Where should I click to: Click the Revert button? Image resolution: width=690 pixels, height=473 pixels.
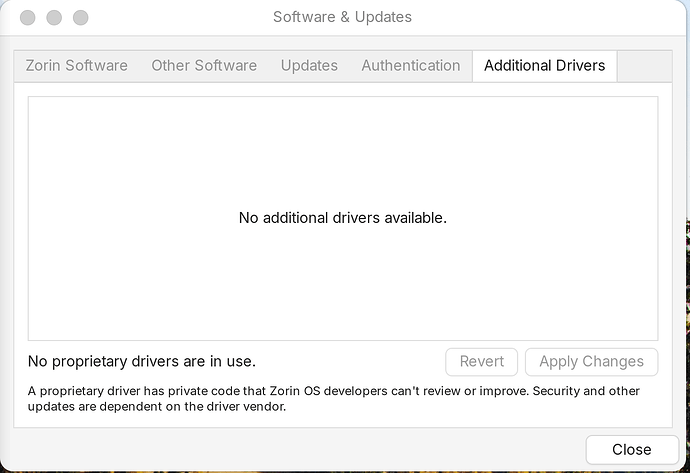481,362
